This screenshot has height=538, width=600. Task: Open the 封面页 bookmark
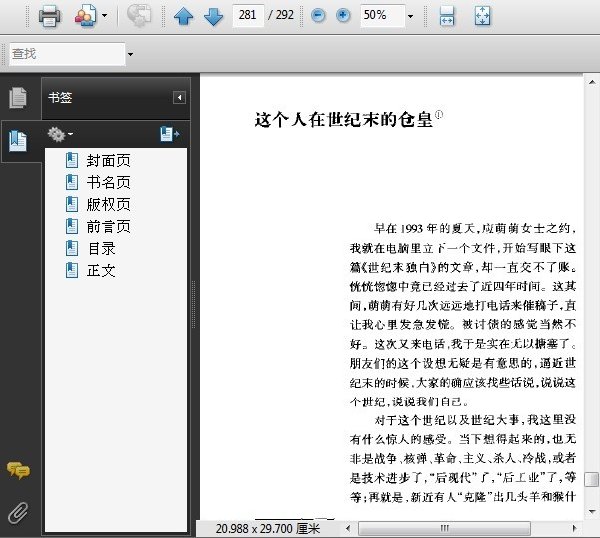pos(108,161)
